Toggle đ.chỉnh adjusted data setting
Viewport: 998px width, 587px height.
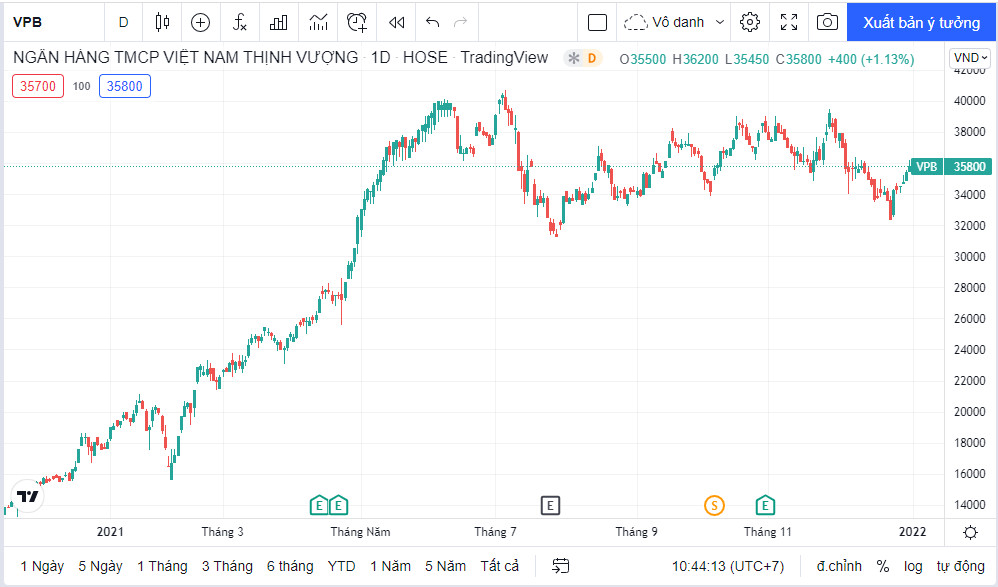839,566
